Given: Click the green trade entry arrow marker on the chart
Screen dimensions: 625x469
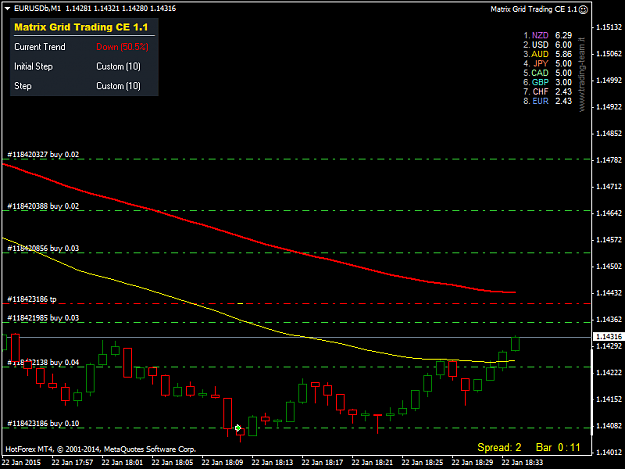Looking at the screenshot, I should pyautogui.click(x=238, y=428).
